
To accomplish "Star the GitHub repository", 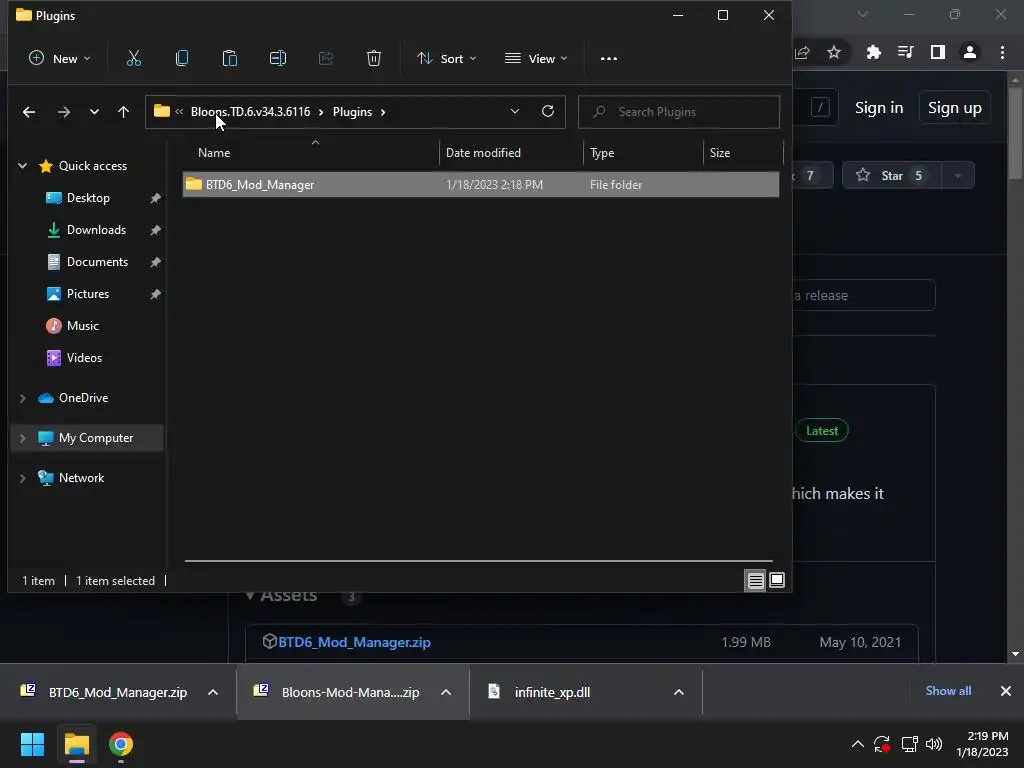I will tap(892, 176).
